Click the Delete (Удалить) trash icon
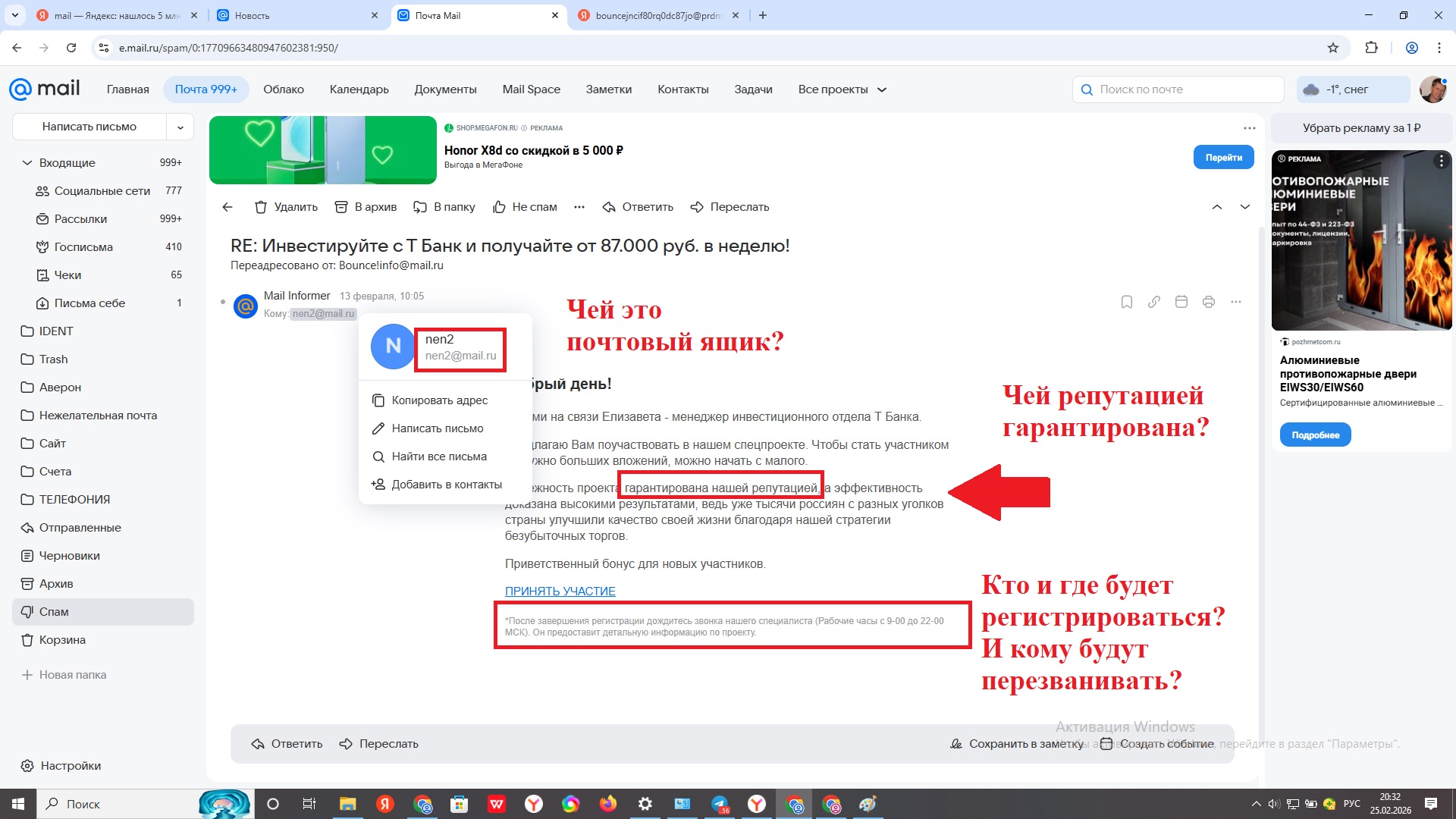 click(261, 207)
